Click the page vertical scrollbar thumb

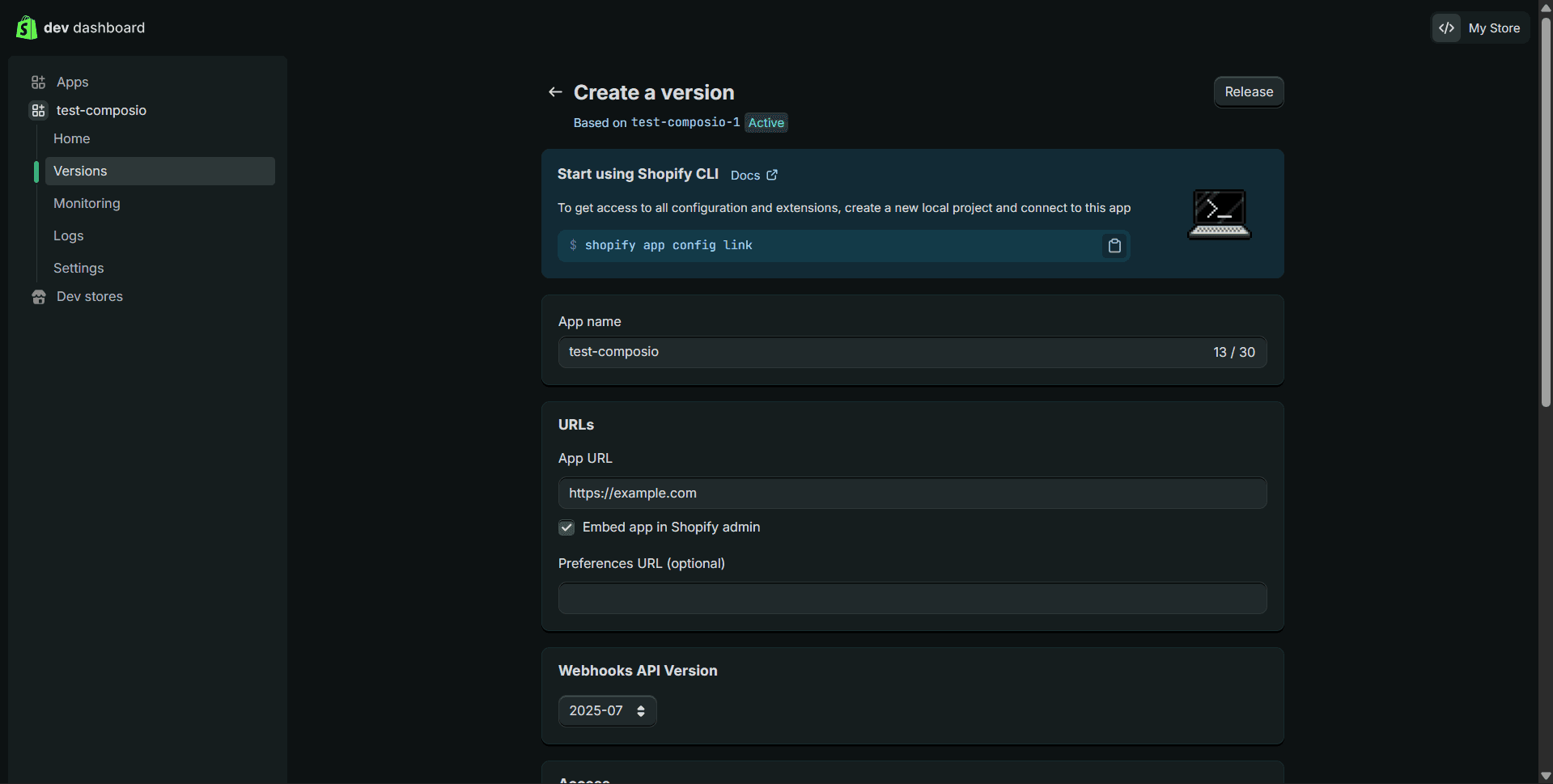(x=1546, y=210)
